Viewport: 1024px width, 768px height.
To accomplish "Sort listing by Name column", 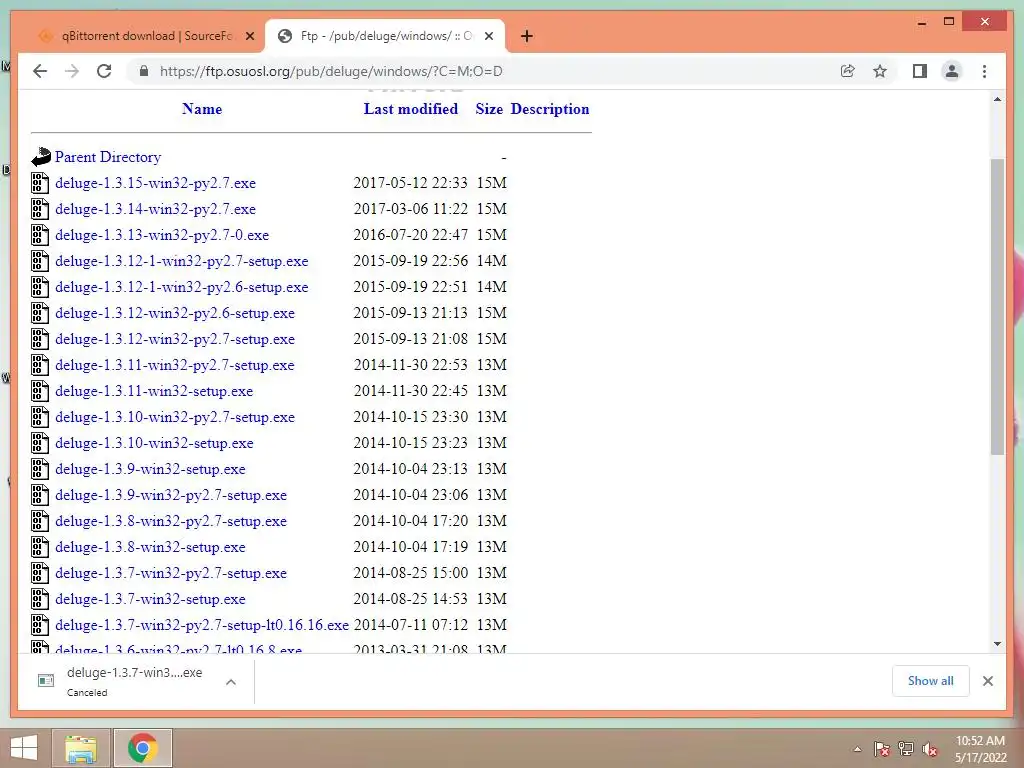I will click(x=202, y=109).
